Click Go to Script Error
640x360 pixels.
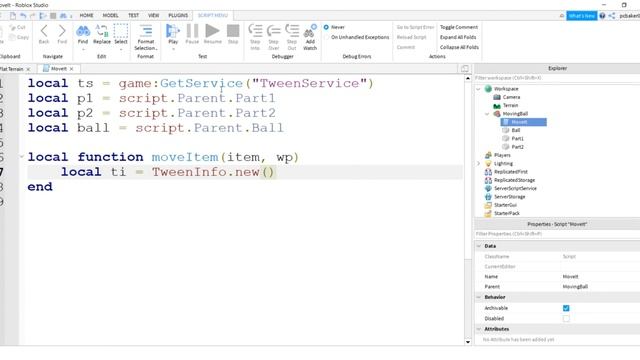(415, 27)
